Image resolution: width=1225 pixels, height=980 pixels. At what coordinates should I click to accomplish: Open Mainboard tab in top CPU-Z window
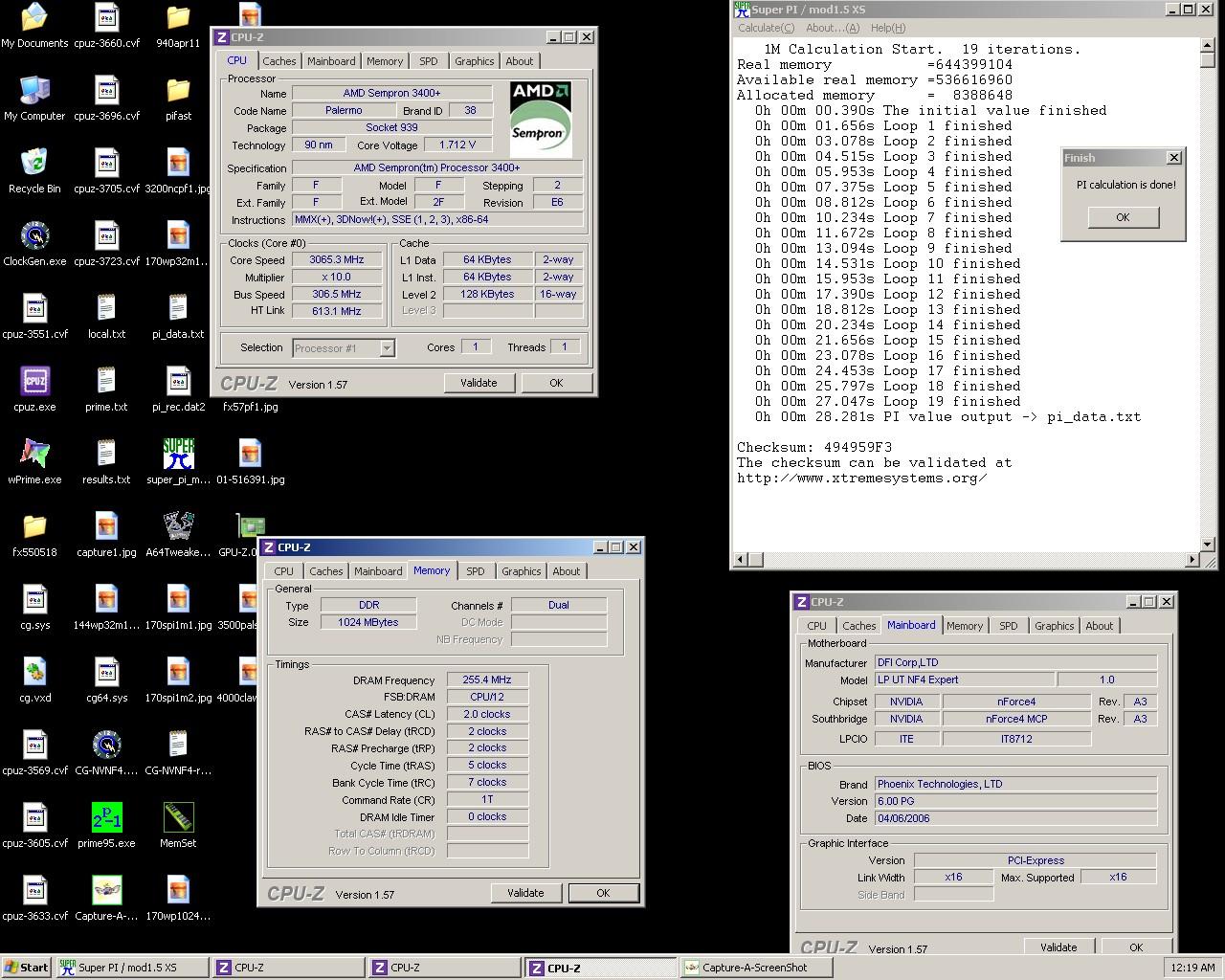coord(331,61)
